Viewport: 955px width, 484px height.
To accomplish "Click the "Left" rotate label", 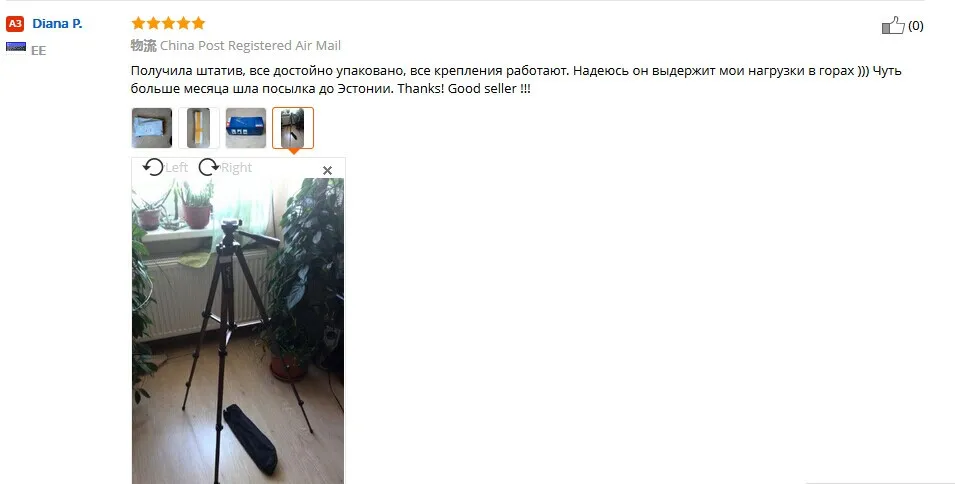I will click(177, 167).
